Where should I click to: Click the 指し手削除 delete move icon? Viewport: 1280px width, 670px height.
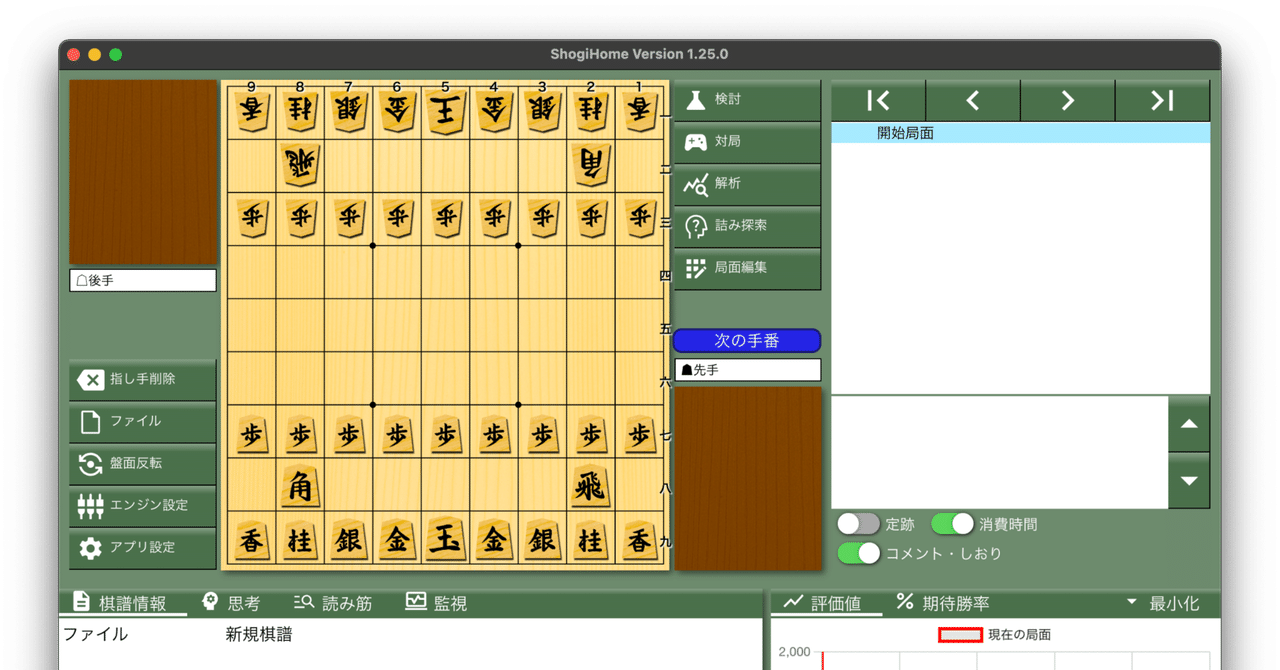click(142, 381)
